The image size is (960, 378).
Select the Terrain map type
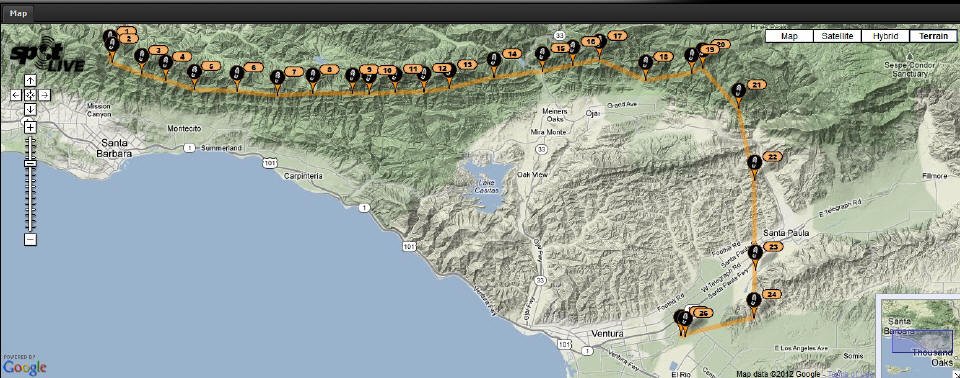pos(933,36)
